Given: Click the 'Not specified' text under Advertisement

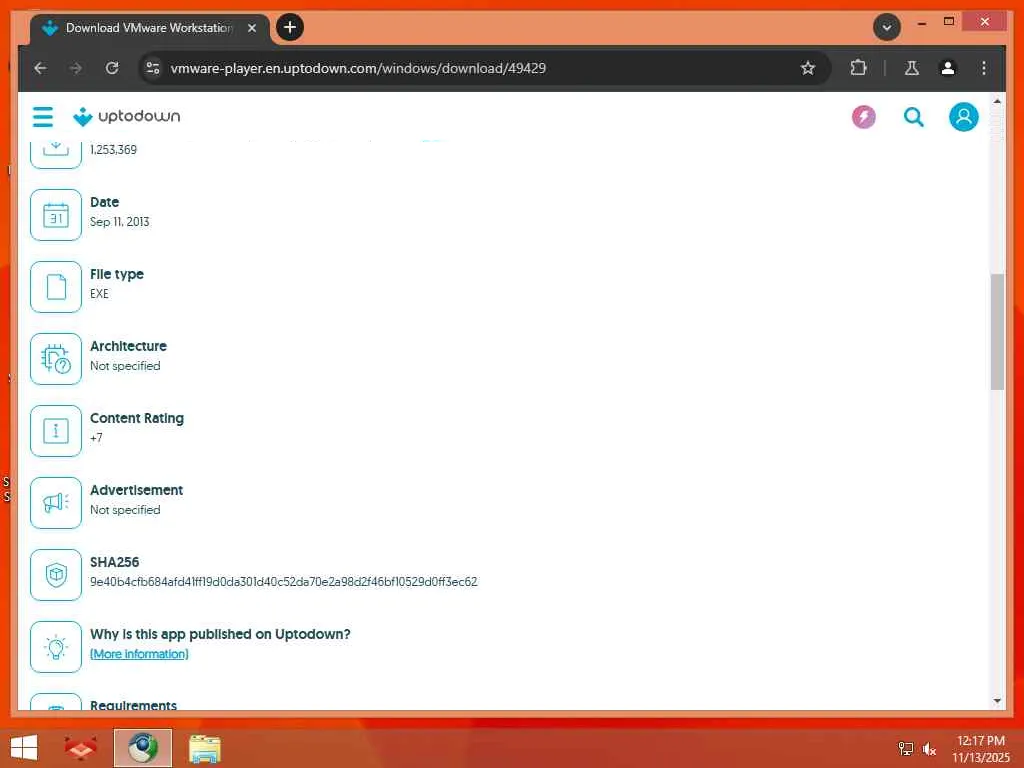Looking at the screenshot, I should coord(125,509).
